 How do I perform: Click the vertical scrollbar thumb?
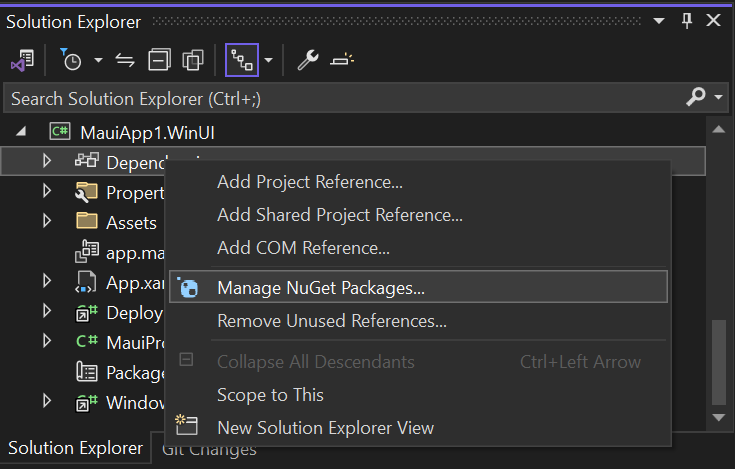click(x=719, y=362)
